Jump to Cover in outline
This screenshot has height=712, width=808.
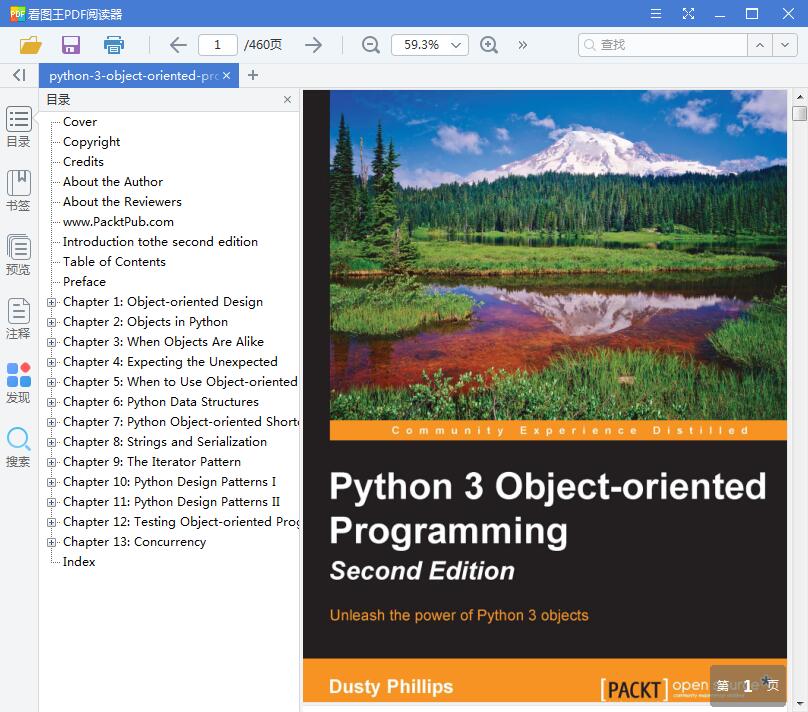[x=80, y=122]
